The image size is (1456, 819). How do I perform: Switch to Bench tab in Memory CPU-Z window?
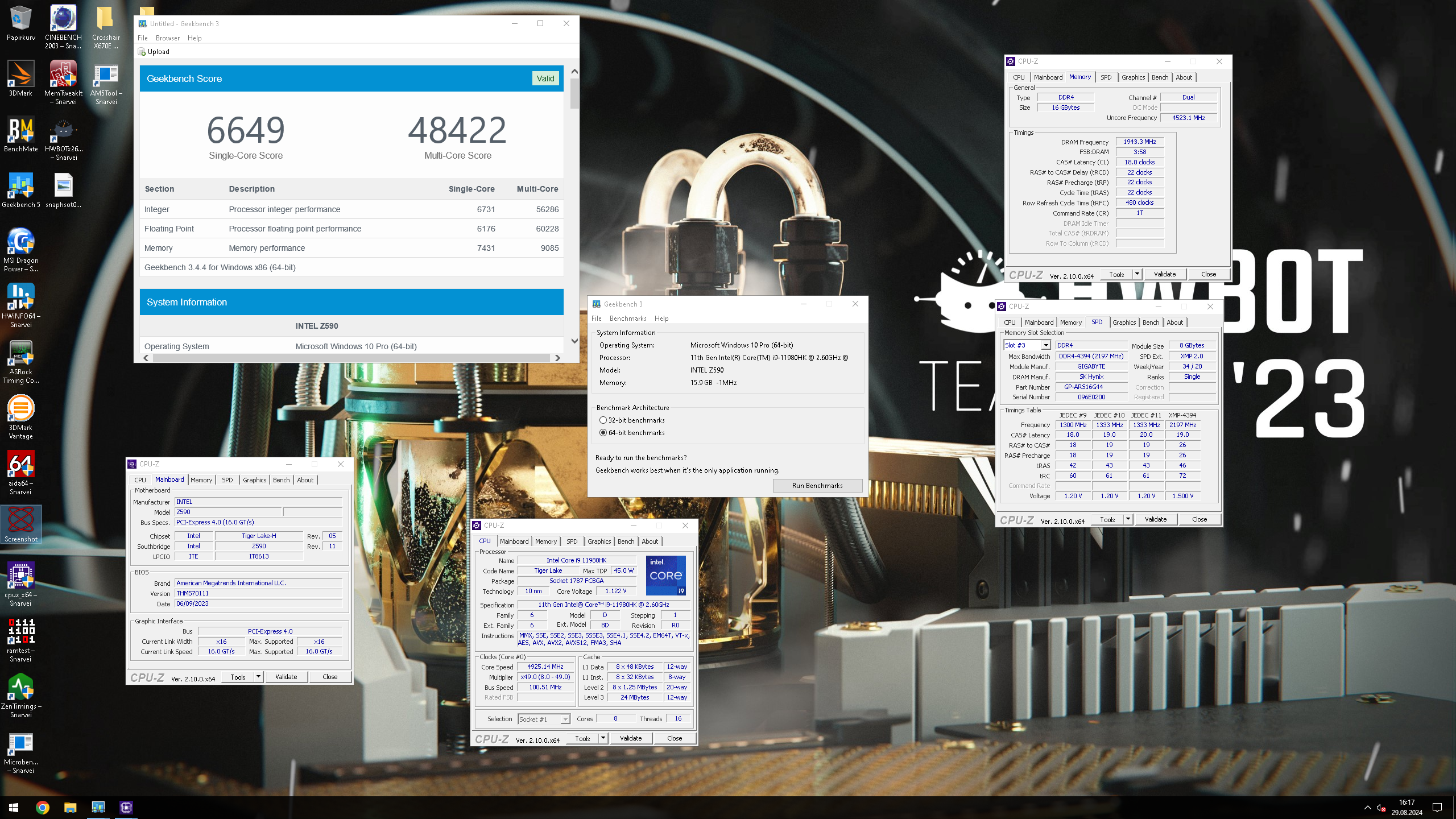1160,77
